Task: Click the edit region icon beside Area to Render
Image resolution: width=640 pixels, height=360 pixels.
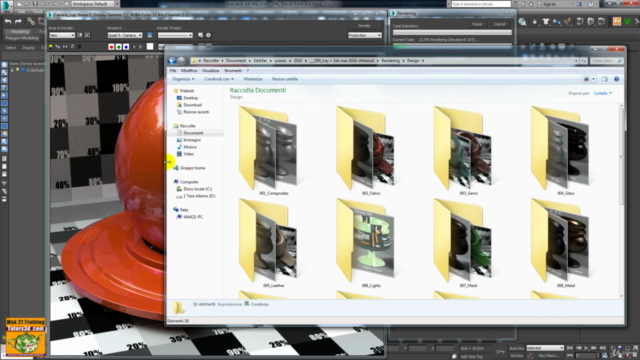Action: [x=80, y=35]
